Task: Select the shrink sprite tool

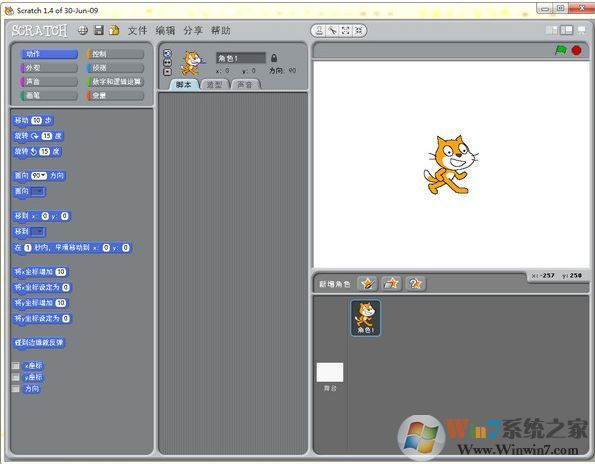Action: tap(358, 31)
